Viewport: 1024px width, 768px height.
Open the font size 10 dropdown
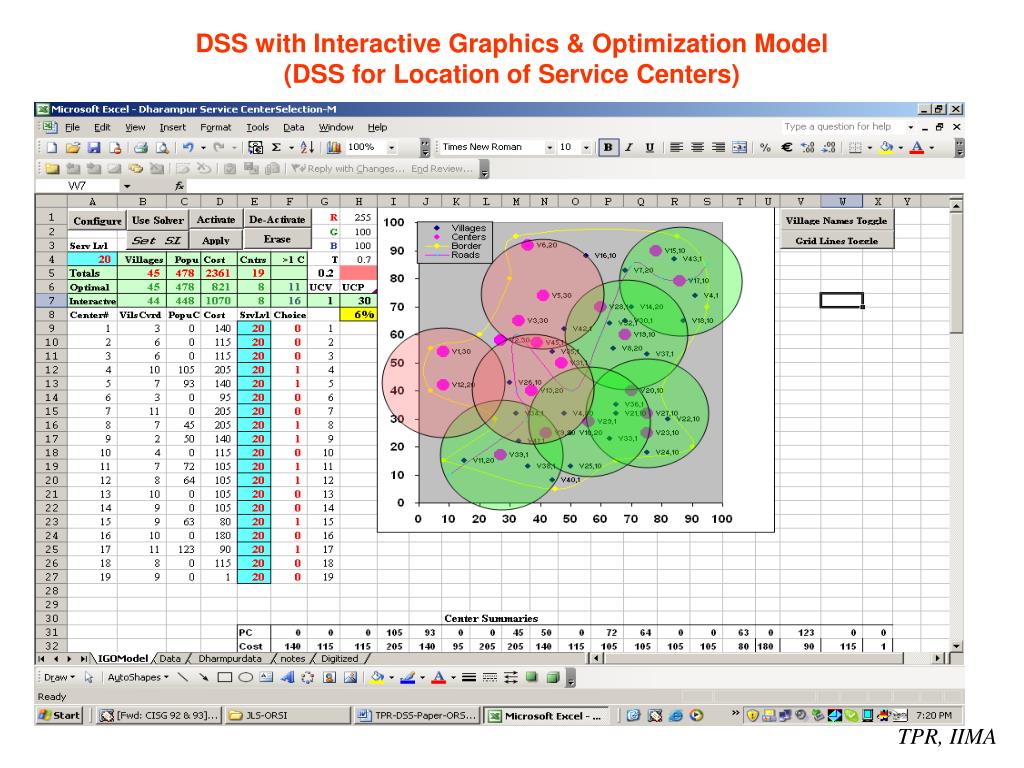tap(586, 148)
